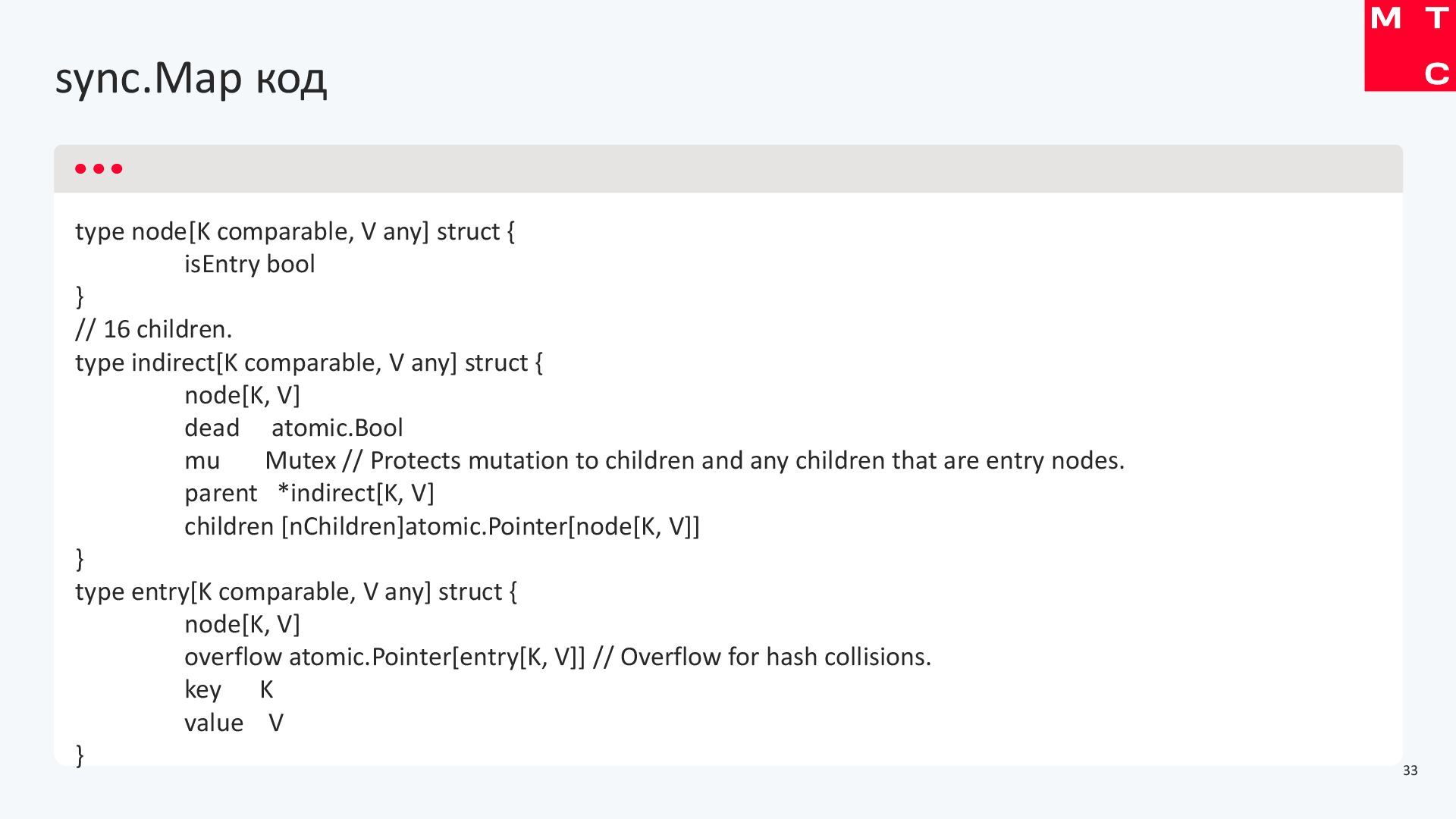1456x819 pixels.
Task: Click the "type entry" struct declaration line
Action: coord(296,591)
